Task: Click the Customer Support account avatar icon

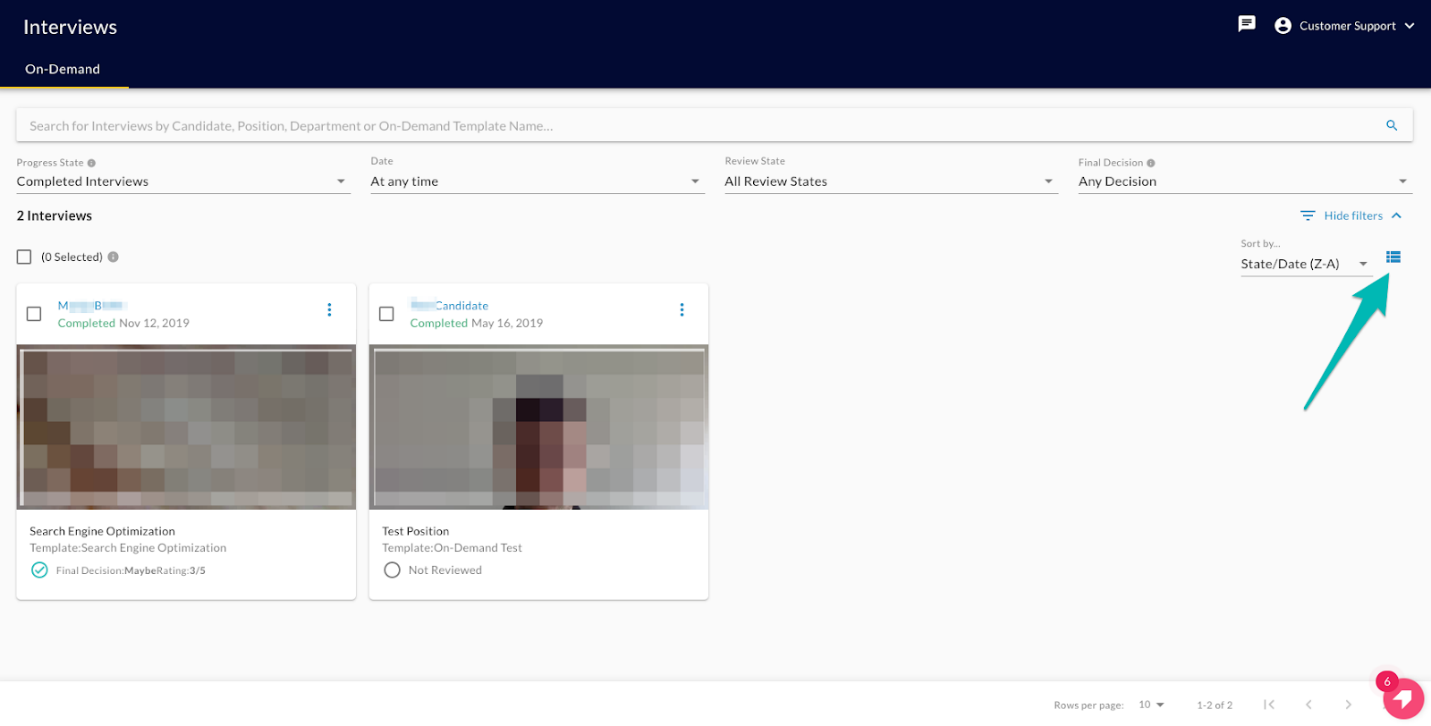Action: (x=1283, y=26)
